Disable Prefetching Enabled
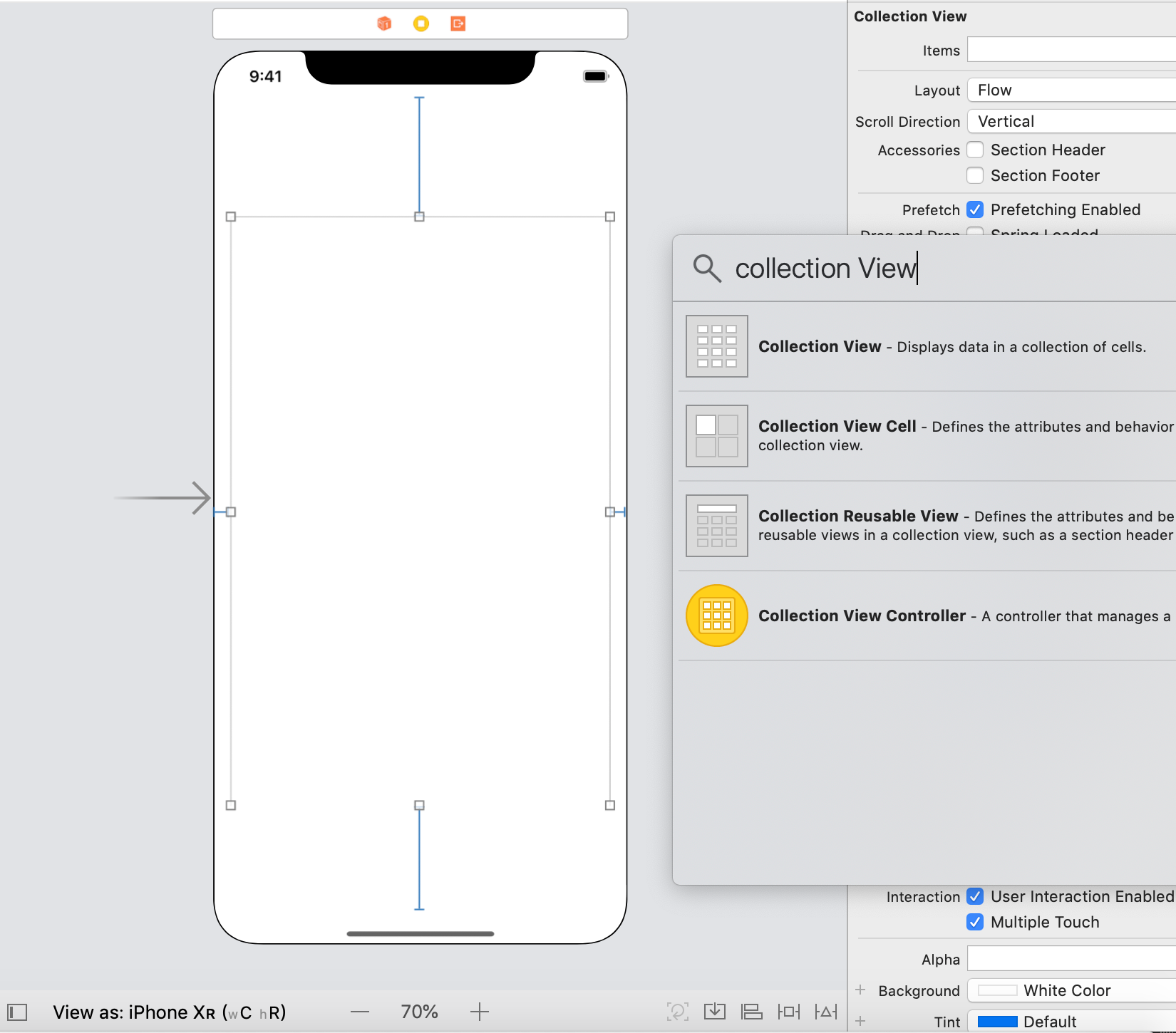The width and height of the screenshot is (1176, 1033). tap(976, 209)
